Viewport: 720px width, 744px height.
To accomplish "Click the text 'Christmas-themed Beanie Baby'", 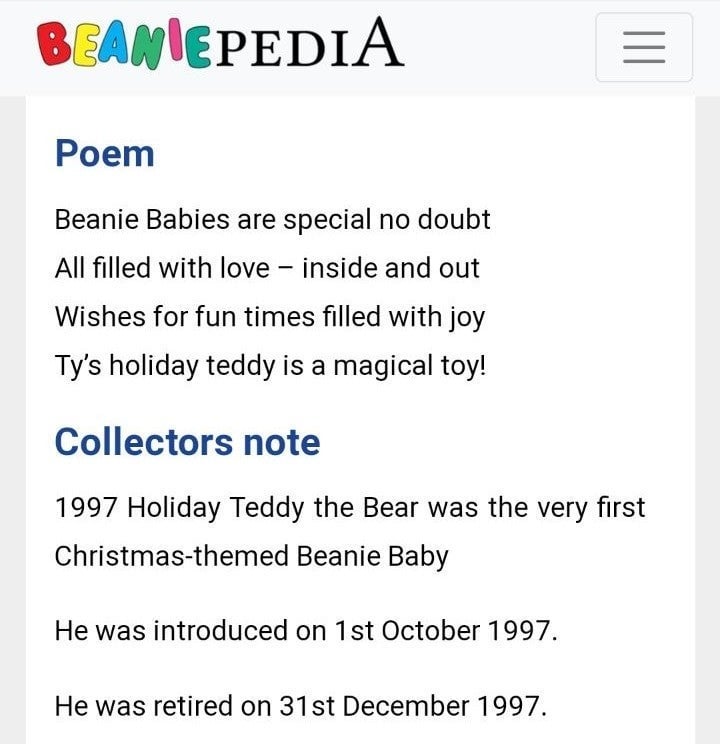I will 252,557.
